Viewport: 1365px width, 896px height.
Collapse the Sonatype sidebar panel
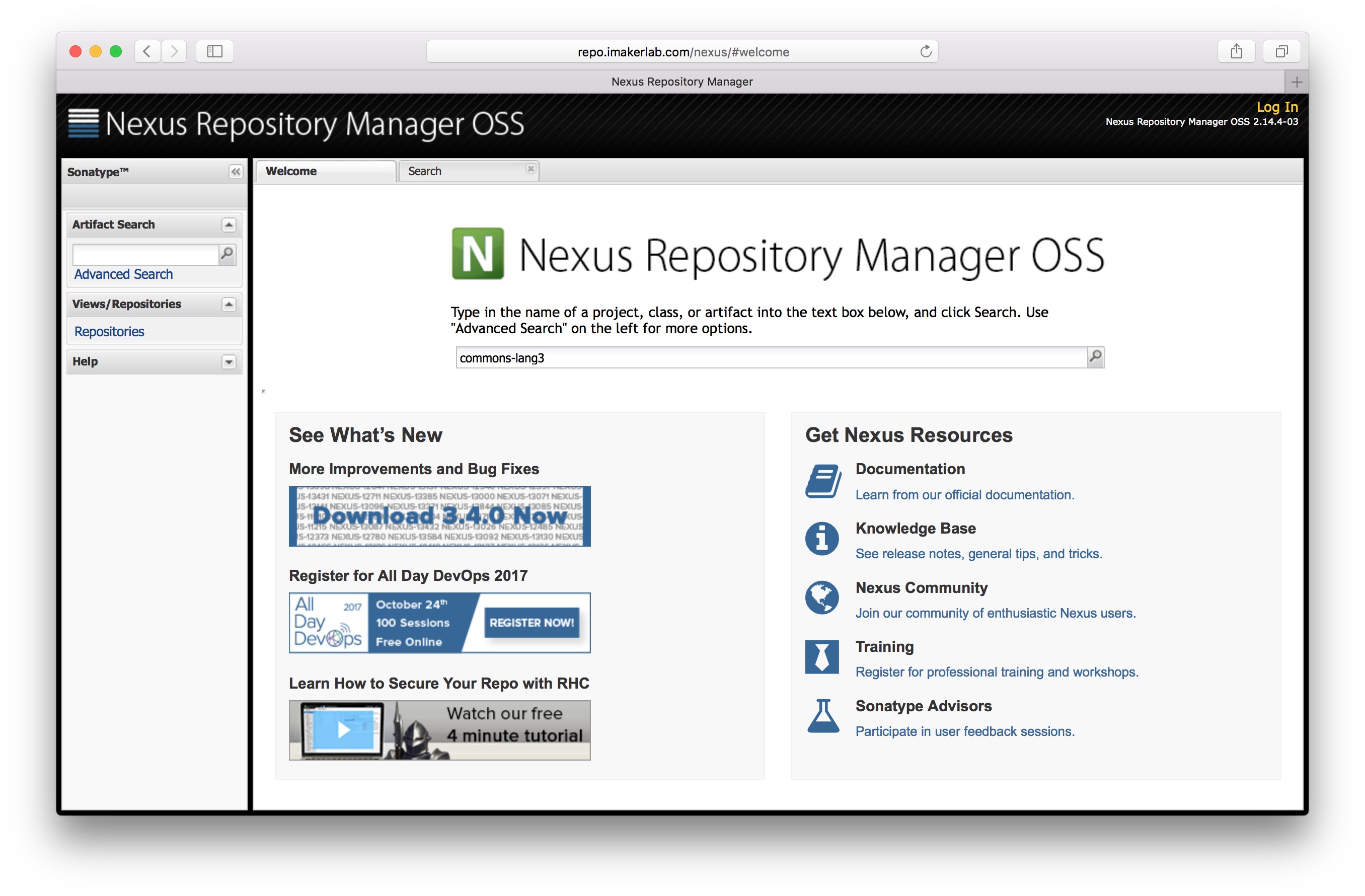tap(235, 172)
